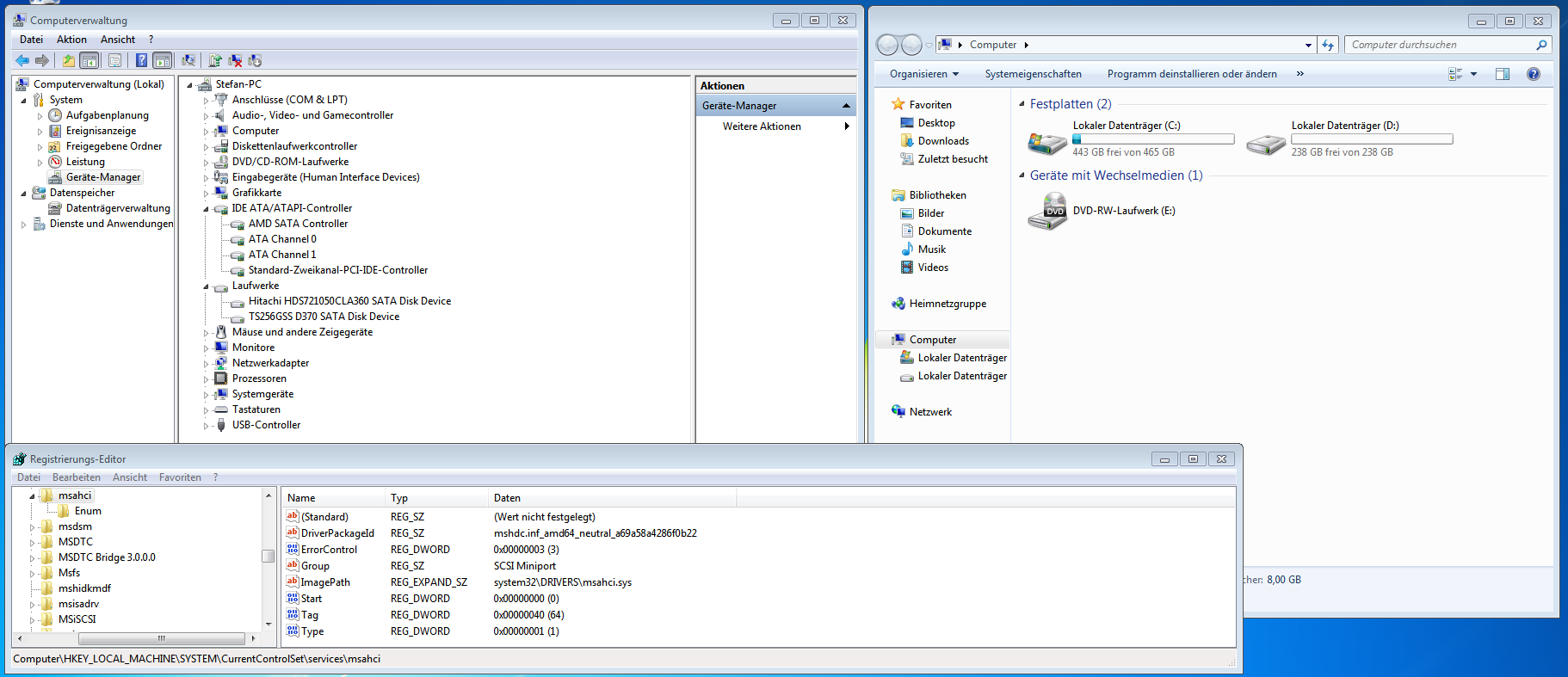Select Geräte-Manager in the left tree
The height and width of the screenshot is (677, 1568).
click(103, 177)
